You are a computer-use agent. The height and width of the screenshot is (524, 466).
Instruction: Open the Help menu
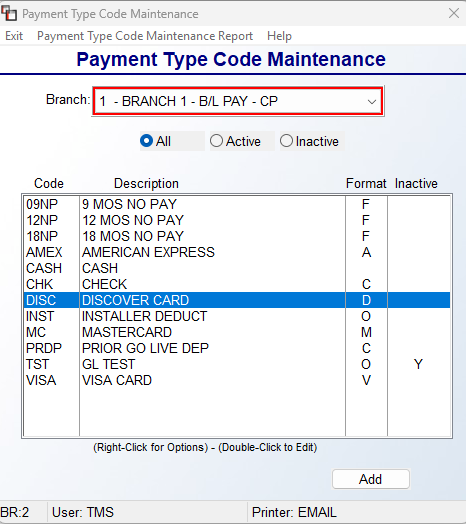279,36
